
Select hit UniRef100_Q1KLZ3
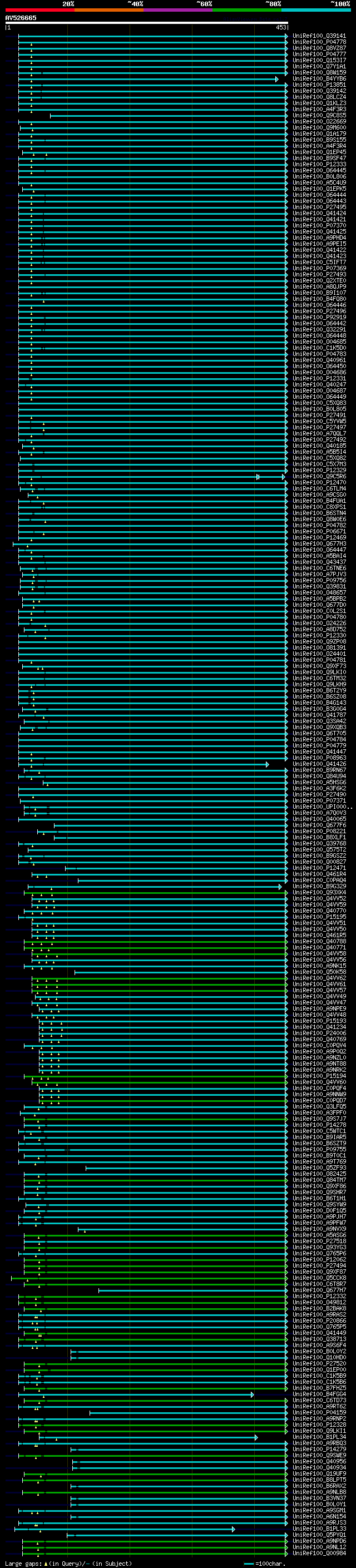(x=319, y=103)
